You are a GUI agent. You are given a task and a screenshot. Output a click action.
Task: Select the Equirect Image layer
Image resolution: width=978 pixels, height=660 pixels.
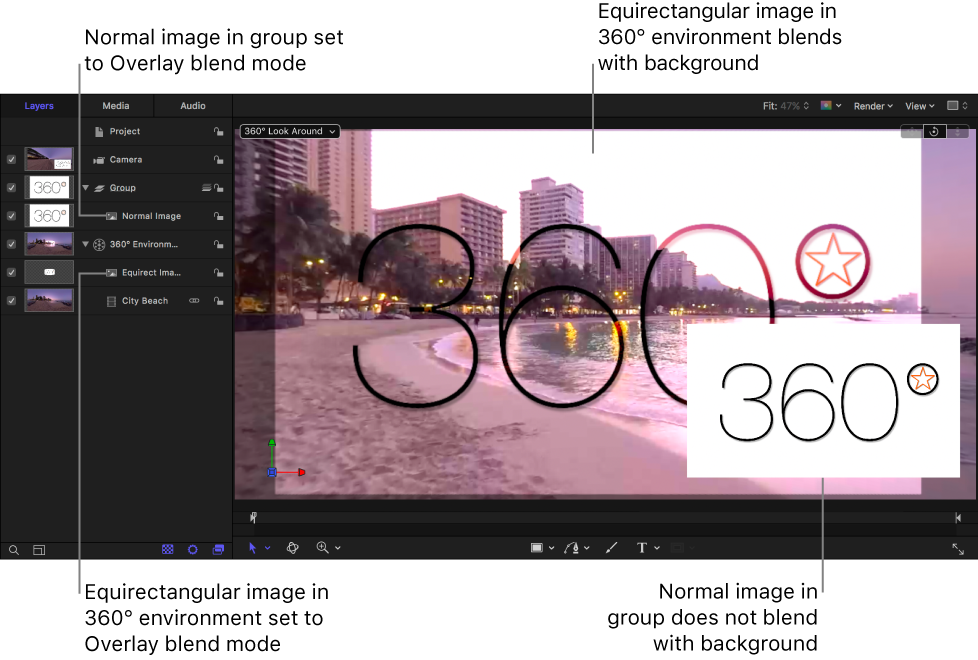pyautogui.click(x=152, y=272)
